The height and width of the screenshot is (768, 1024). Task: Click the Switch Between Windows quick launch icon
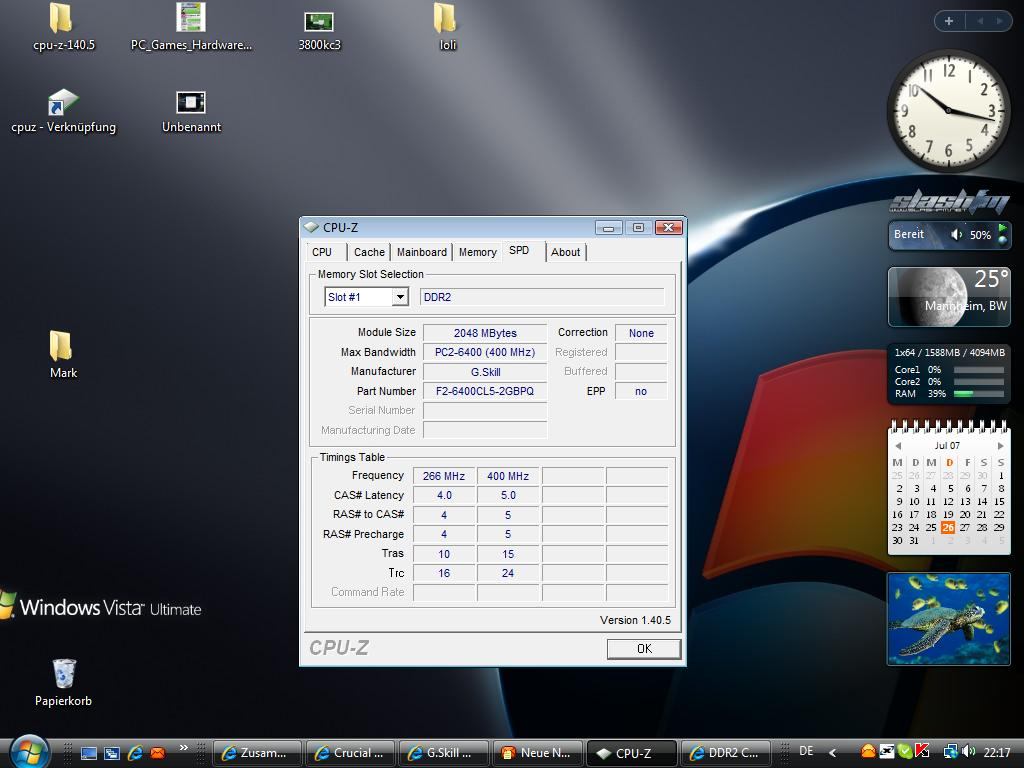[112, 753]
